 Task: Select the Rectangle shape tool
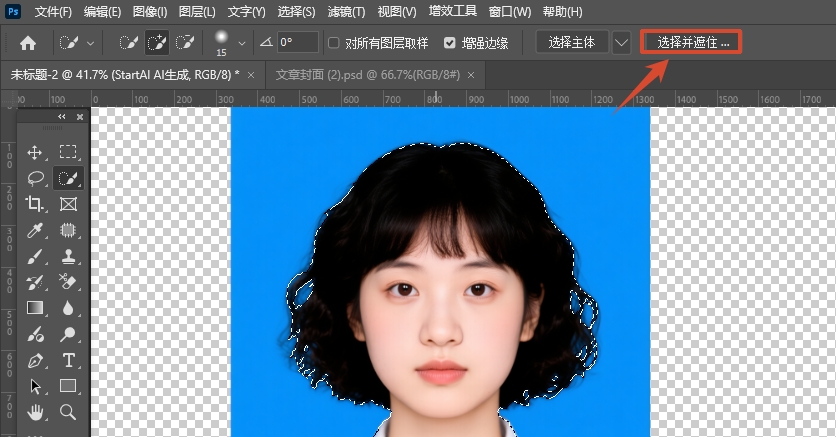(x=68, y=386)
